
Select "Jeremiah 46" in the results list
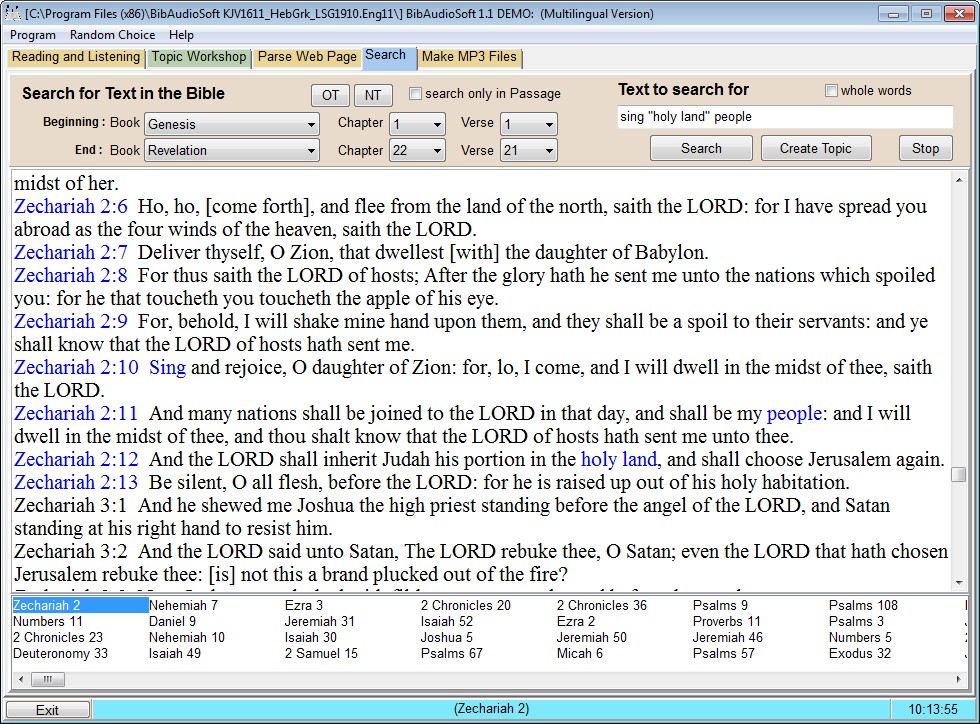pyautogui.click(x=728, y=638)
